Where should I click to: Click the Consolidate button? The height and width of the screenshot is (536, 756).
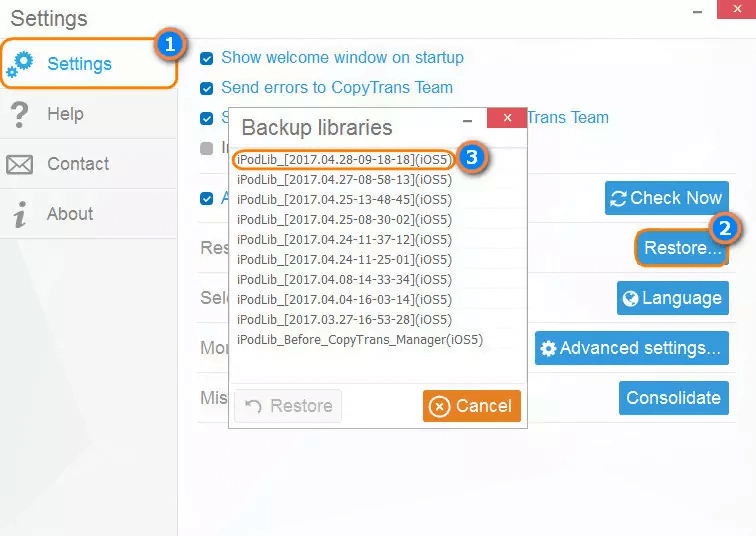pos(674,398)
